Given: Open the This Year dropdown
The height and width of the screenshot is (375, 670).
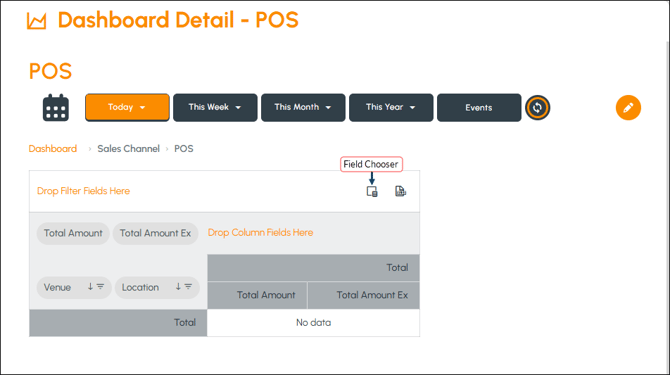Looking at the screenshot, I should pyautogui.click(x=391, y=107).
